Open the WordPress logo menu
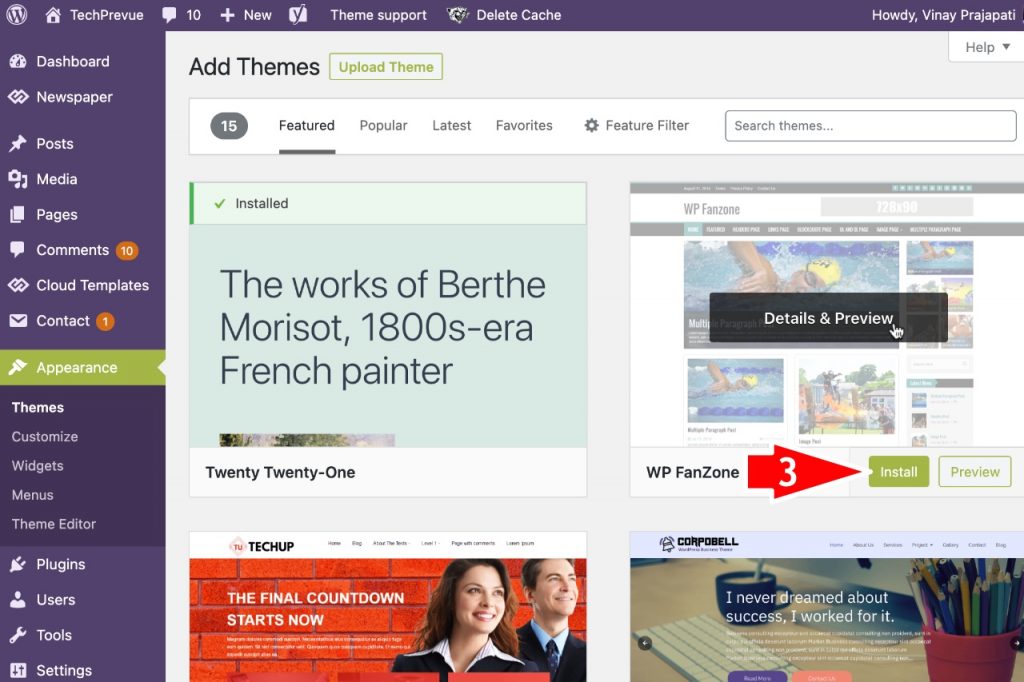Screen dimensions: 1024x682 click(x=17, y=14)
